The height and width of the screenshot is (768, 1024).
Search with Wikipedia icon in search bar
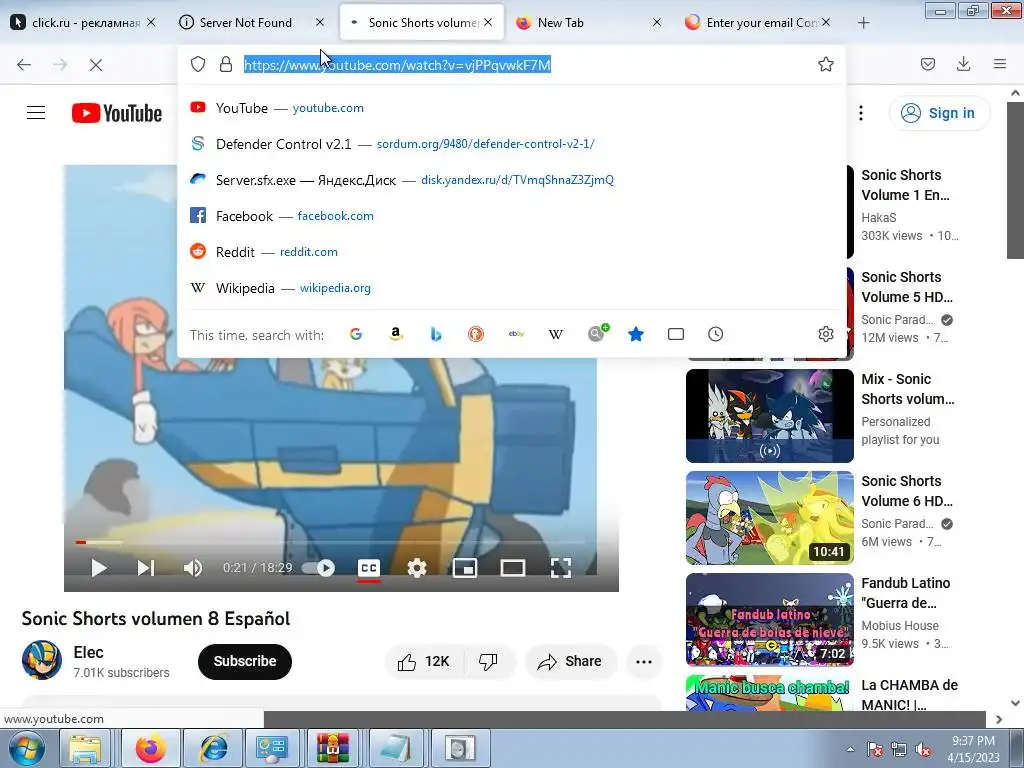click(556, 334)
